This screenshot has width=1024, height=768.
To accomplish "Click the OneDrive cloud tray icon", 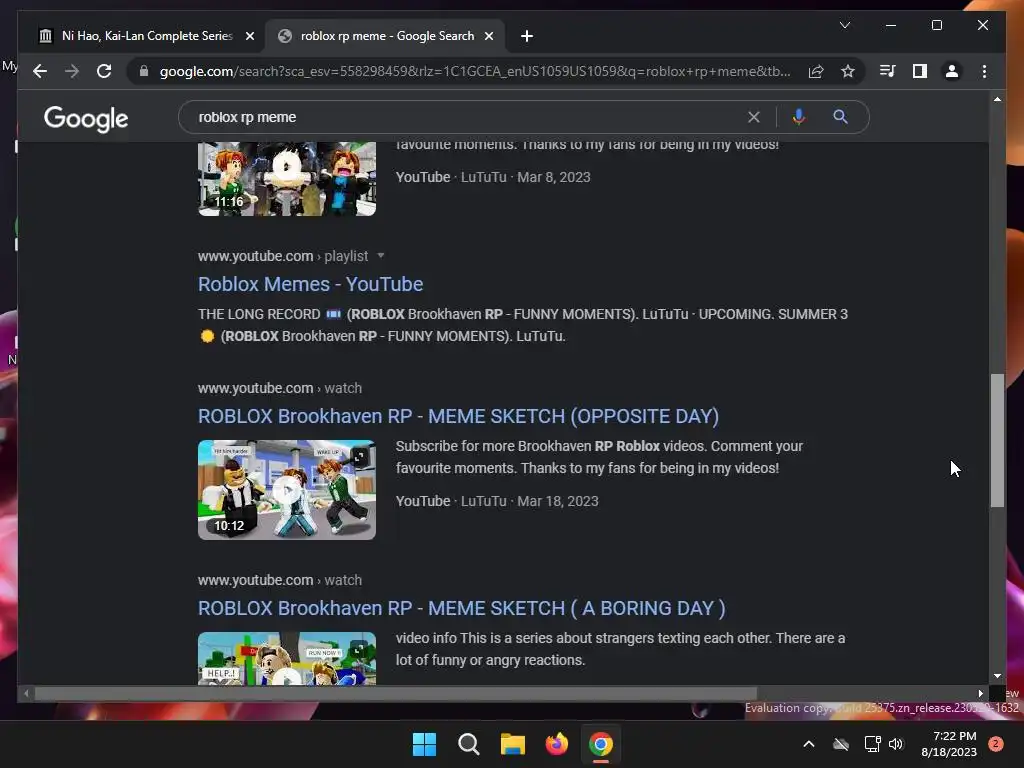I will tap(841, 744).
